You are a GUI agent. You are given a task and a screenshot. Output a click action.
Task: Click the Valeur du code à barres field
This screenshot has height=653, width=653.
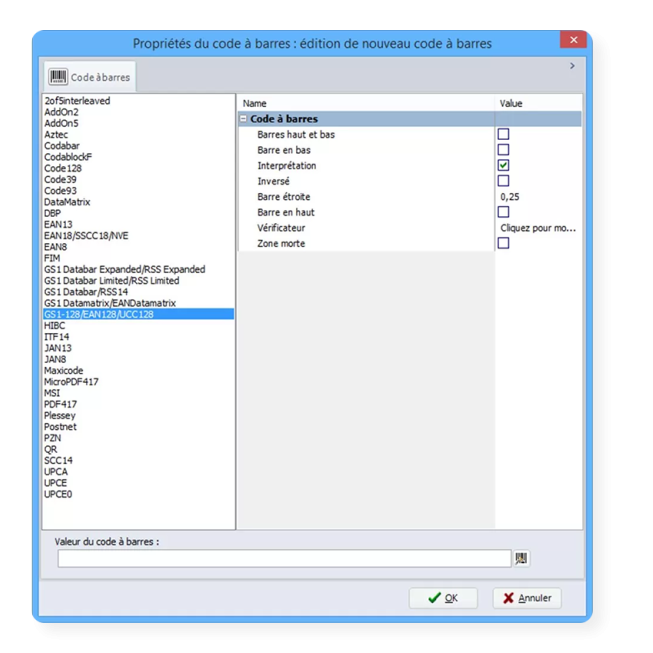(x=284, y=559)
